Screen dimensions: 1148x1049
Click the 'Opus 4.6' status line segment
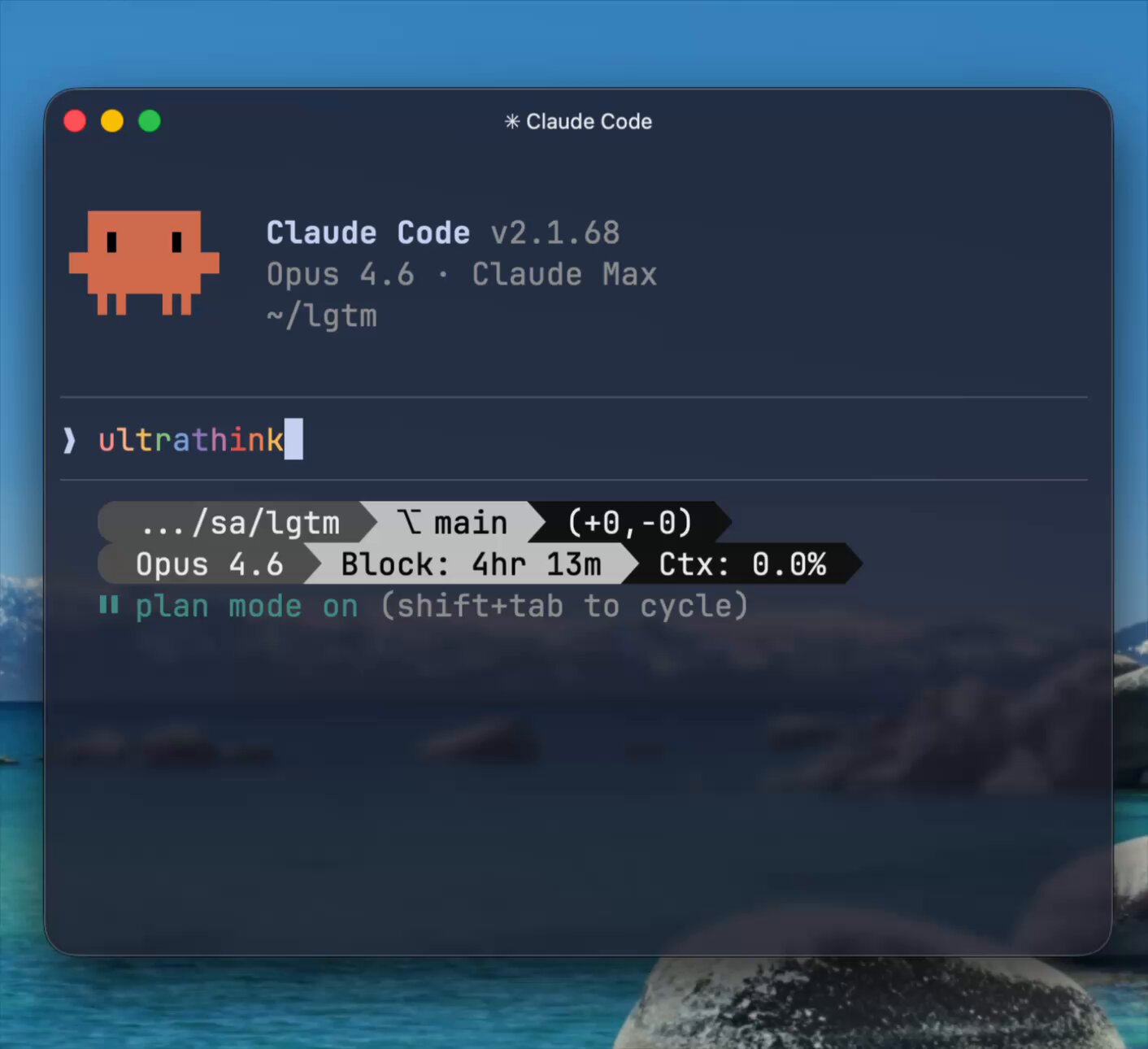coord(209,564)
